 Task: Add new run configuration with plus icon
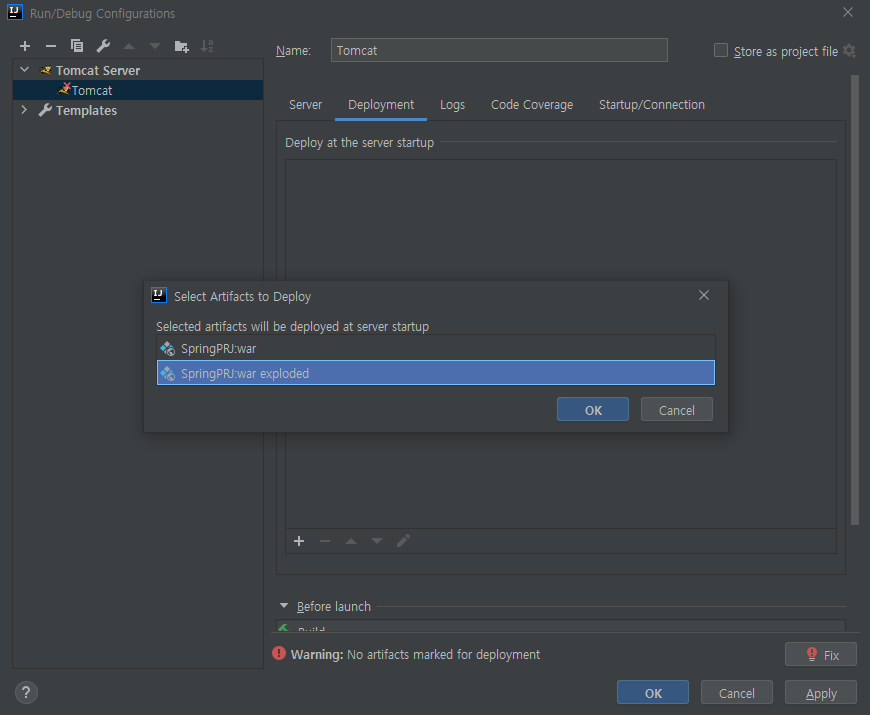pos(25,46)
